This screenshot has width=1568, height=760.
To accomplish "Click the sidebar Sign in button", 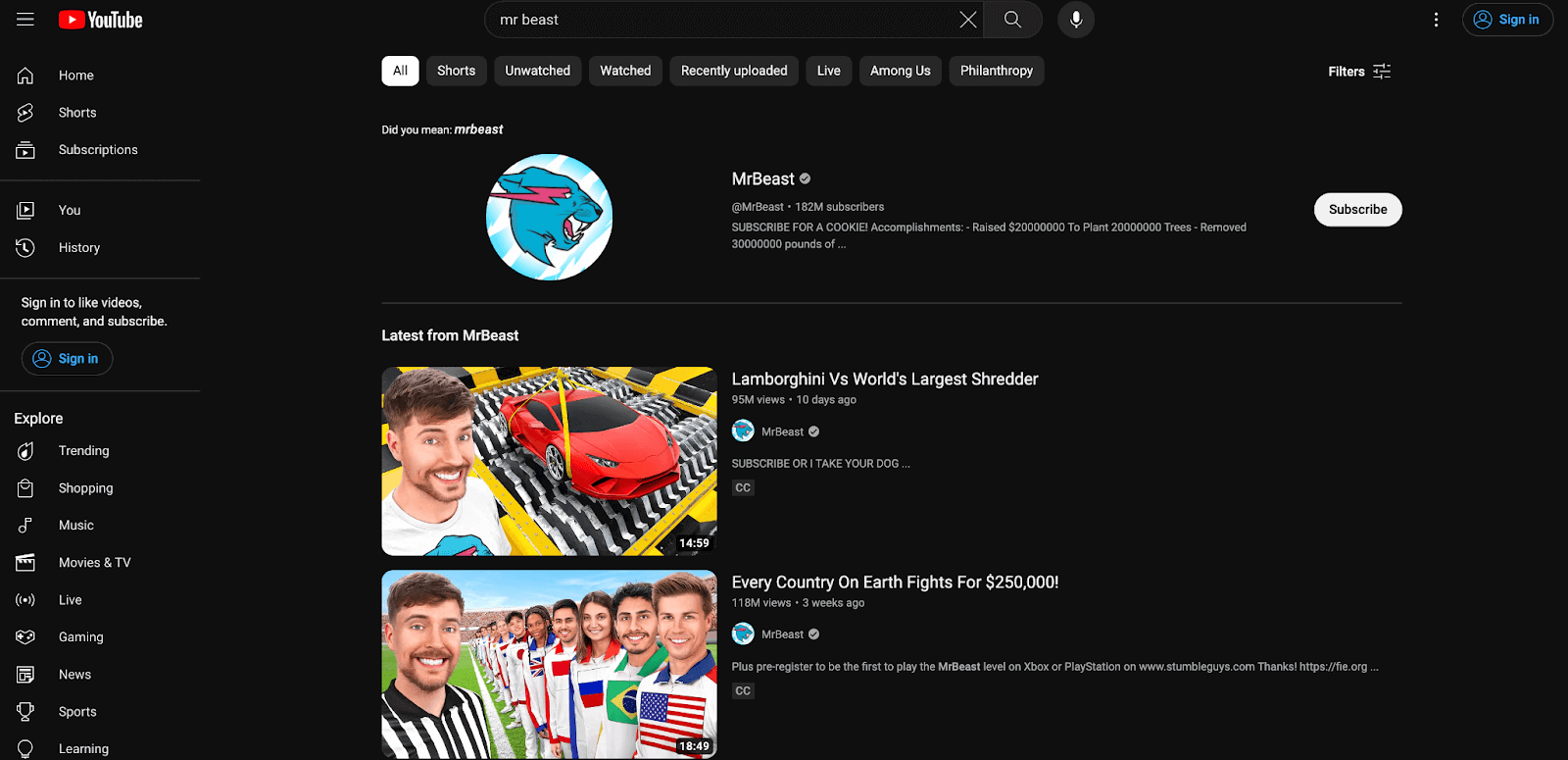I will pyautogui.click(x=67, y=359).
